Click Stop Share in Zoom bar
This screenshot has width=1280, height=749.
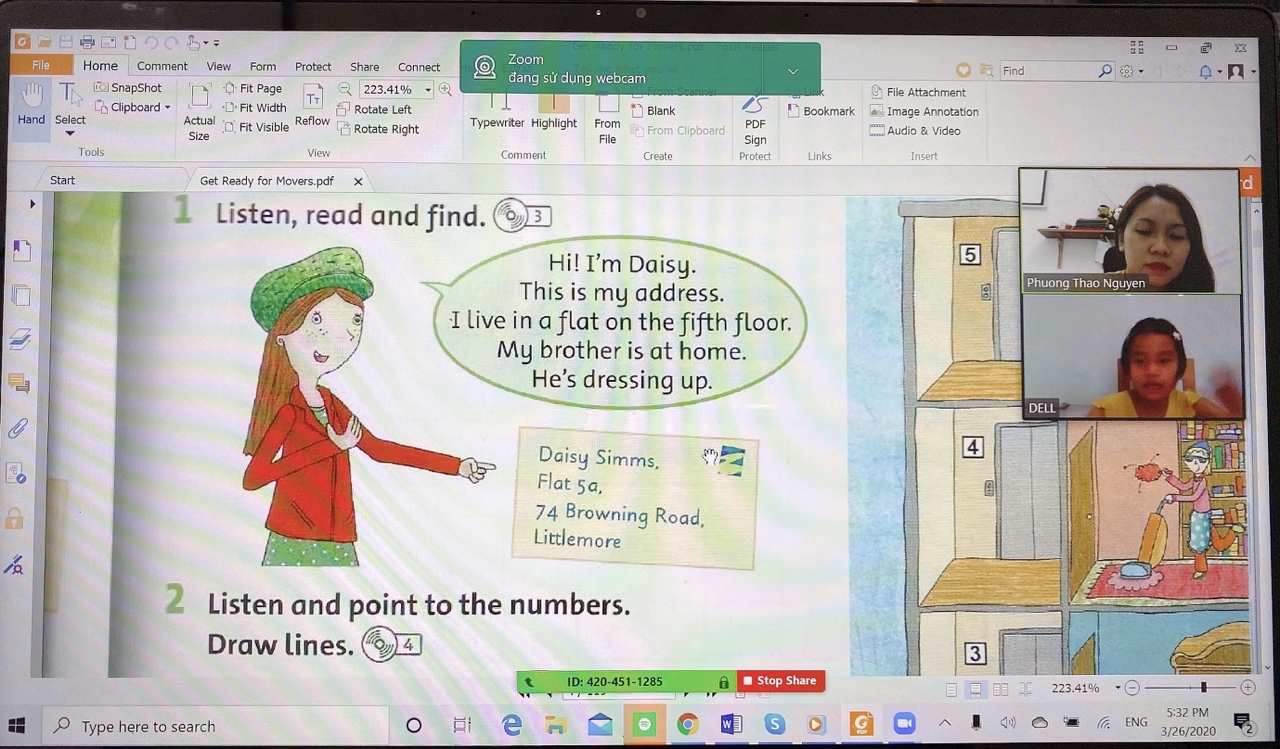pyautogui.click(x=780, y=681)
